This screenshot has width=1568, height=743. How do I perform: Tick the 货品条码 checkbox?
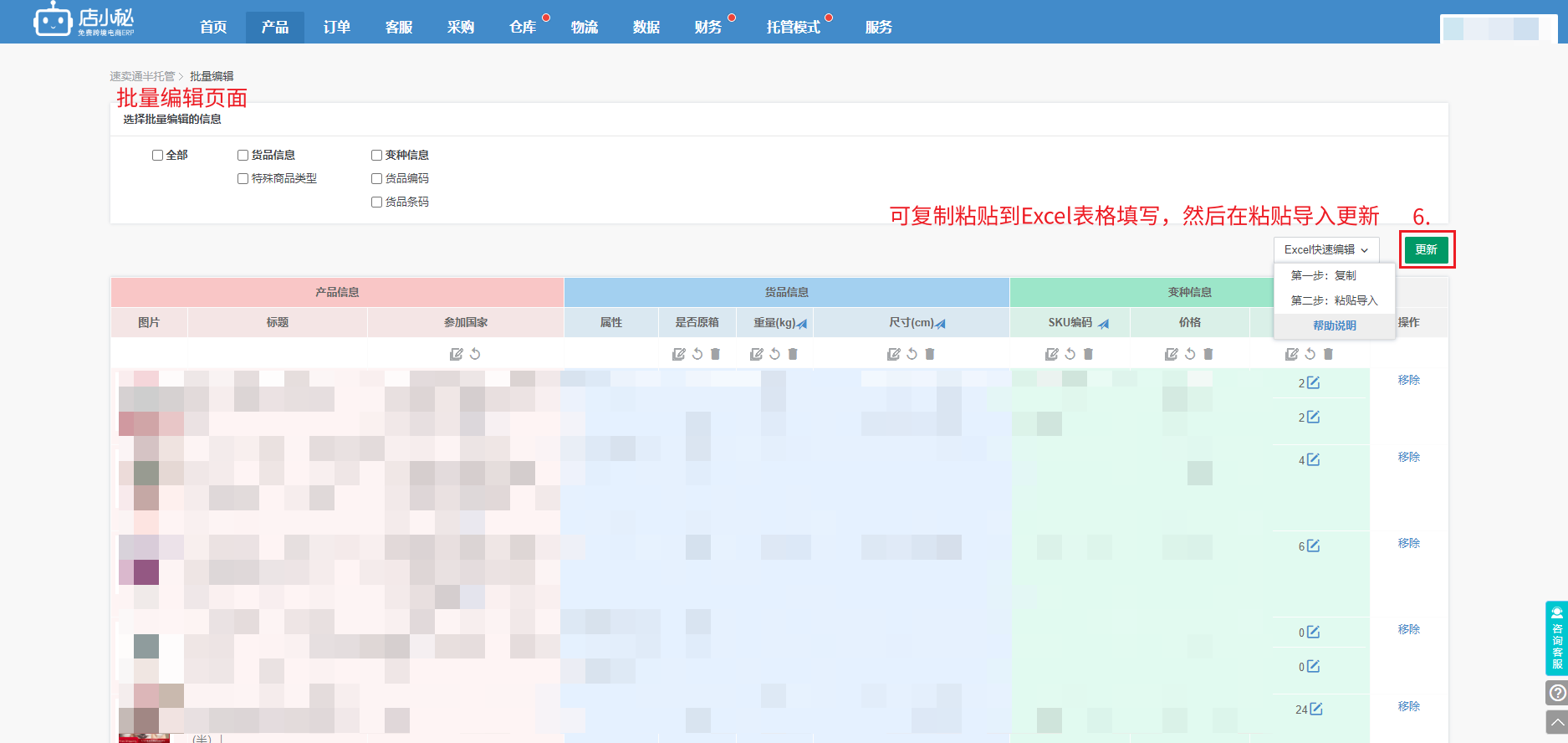376,202
